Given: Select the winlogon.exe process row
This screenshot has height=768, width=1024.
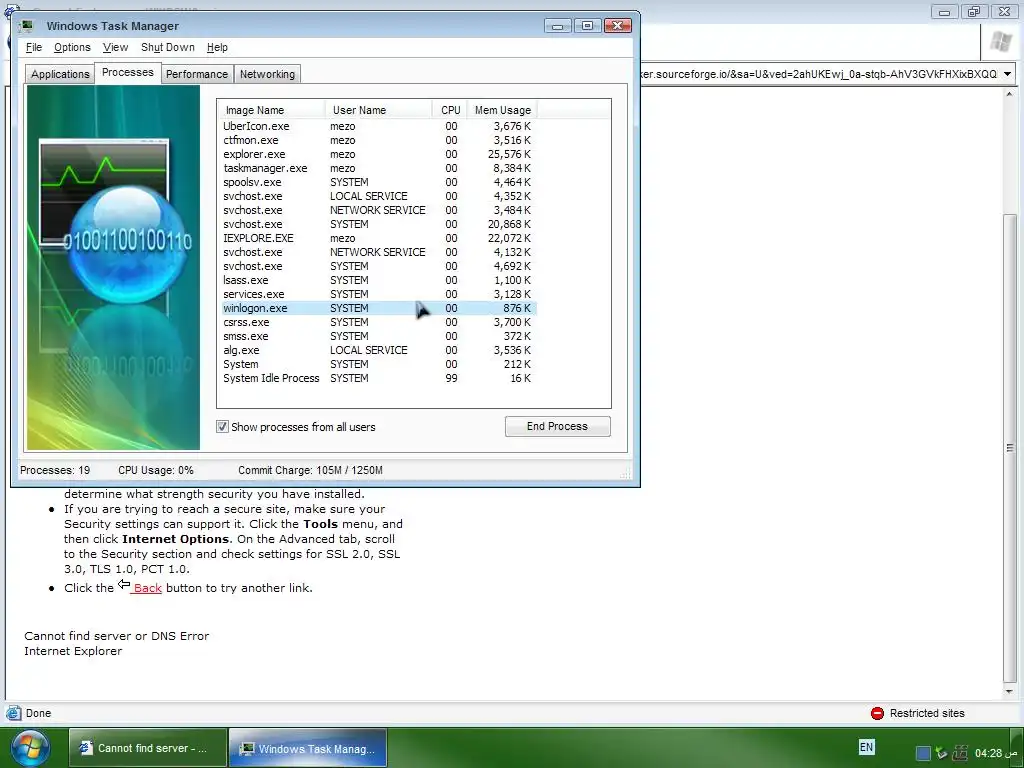Looking at the screenshot, I should [x=377, y=308].
